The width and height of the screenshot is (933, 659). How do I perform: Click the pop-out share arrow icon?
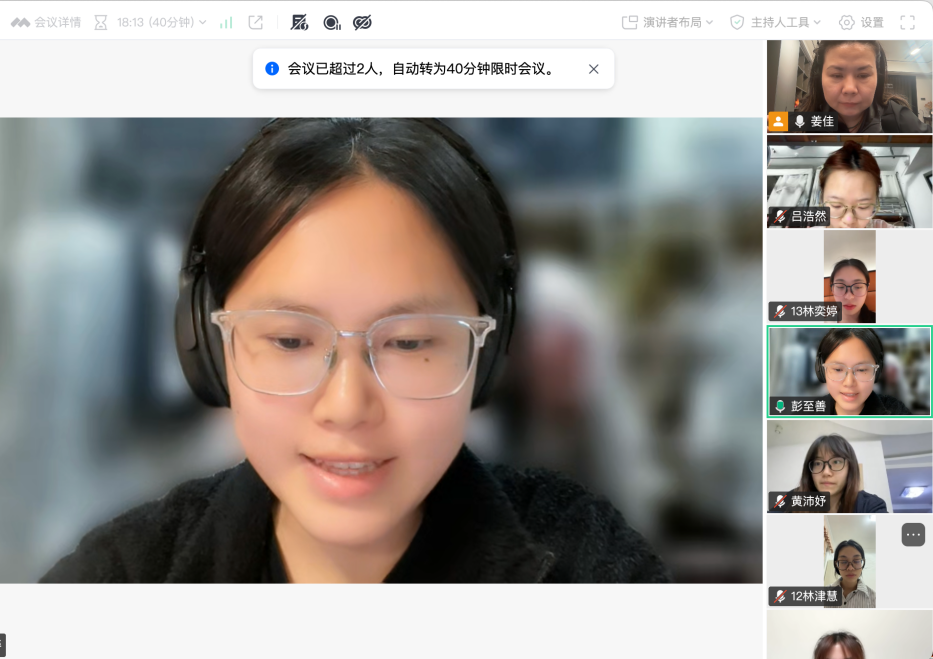coord(256,22)
